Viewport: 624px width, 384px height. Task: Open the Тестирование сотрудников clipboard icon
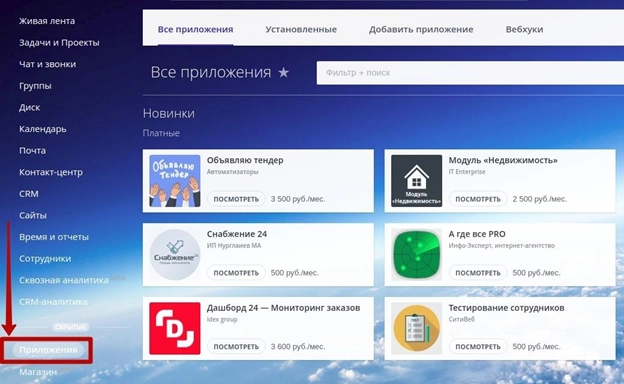416,328
